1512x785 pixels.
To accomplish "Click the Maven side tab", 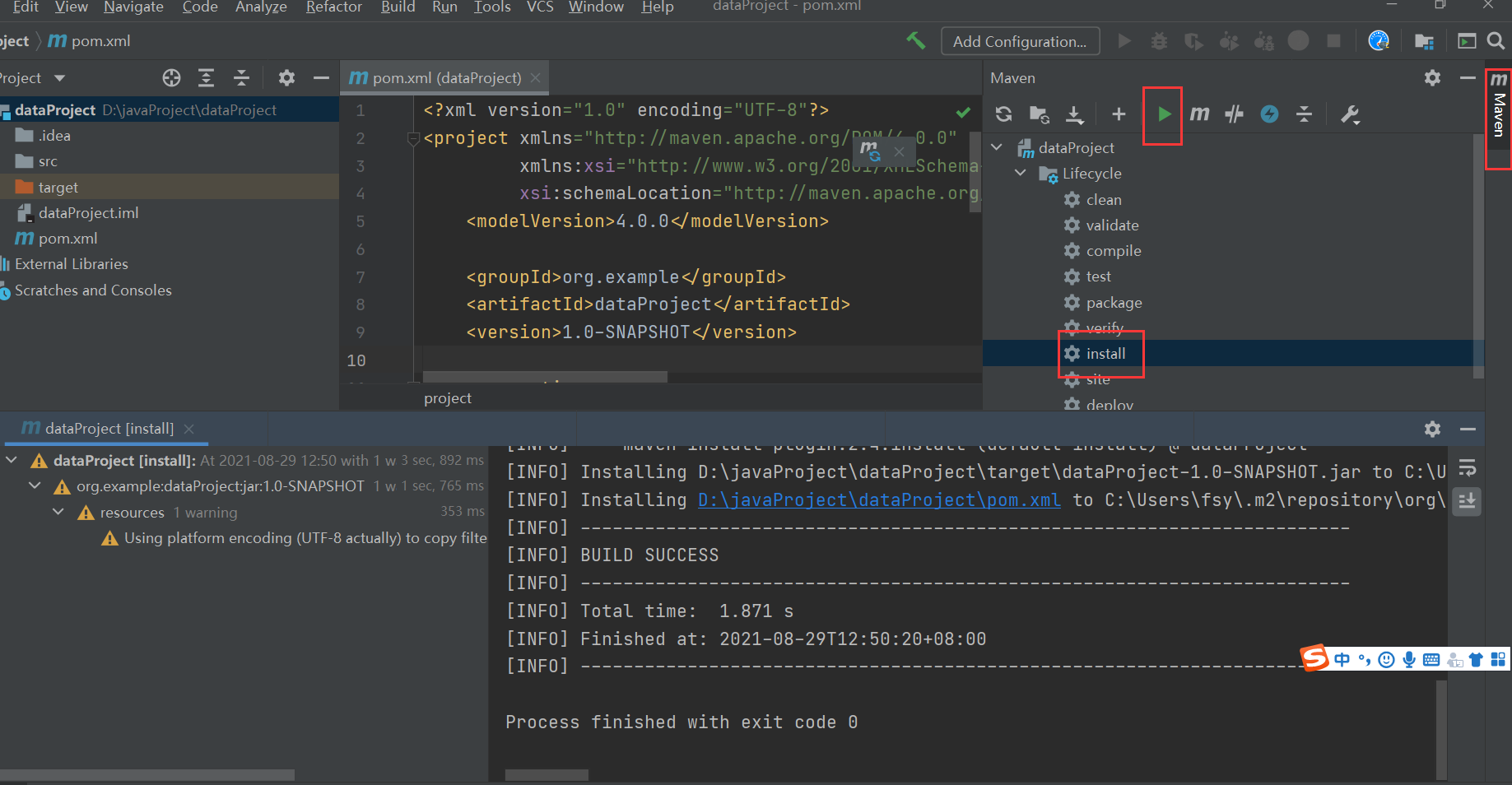I will [1498, 105].
